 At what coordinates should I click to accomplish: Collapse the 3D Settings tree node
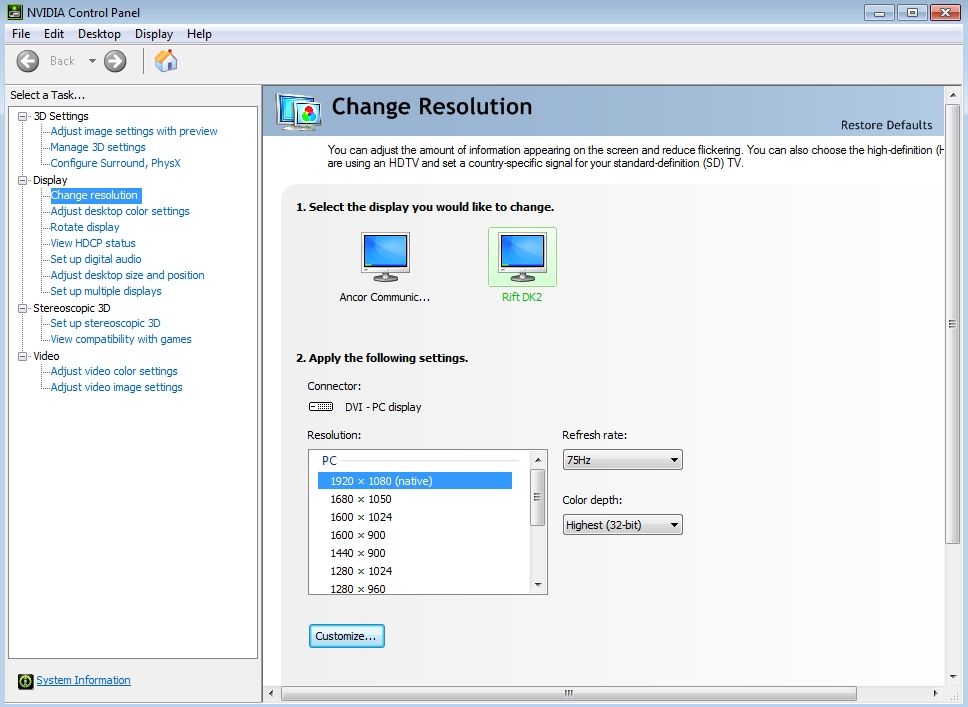click(23, 116)
